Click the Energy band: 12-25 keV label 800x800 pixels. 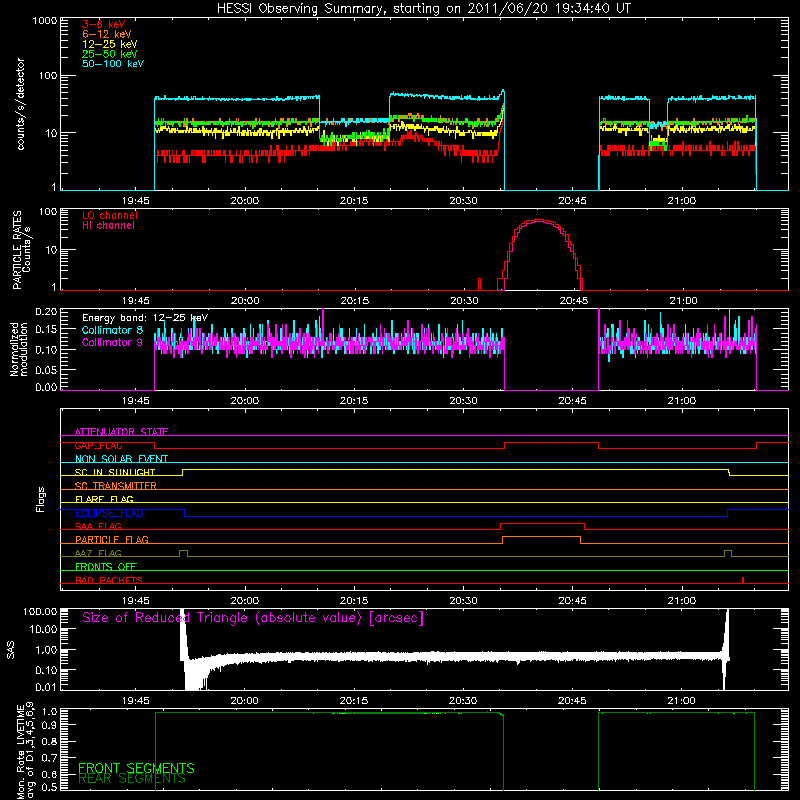click(x=145, y=318)
